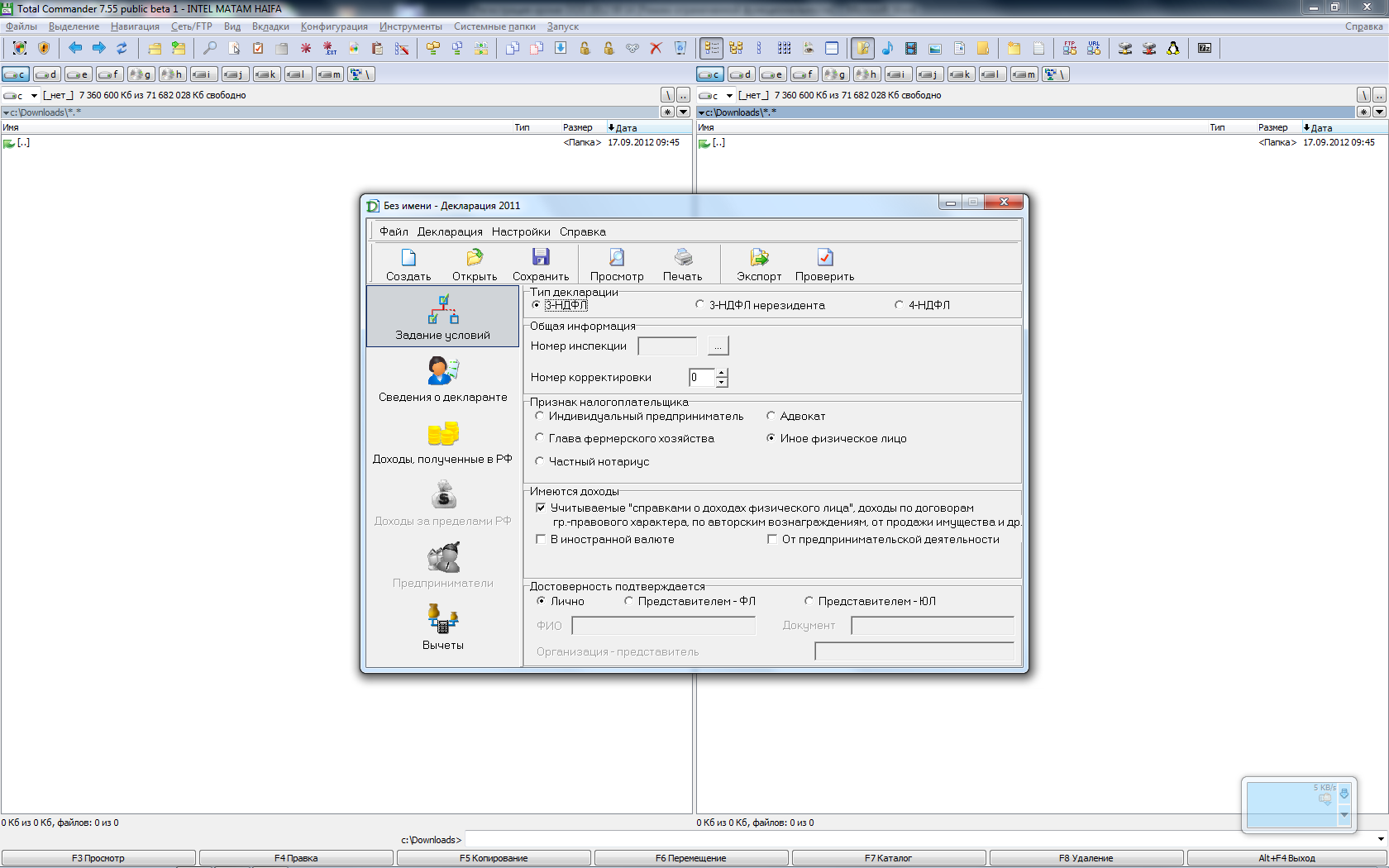Click the Linux penguin toolbar icon
Screen dimensions: 1389x868
(1173, 48)
